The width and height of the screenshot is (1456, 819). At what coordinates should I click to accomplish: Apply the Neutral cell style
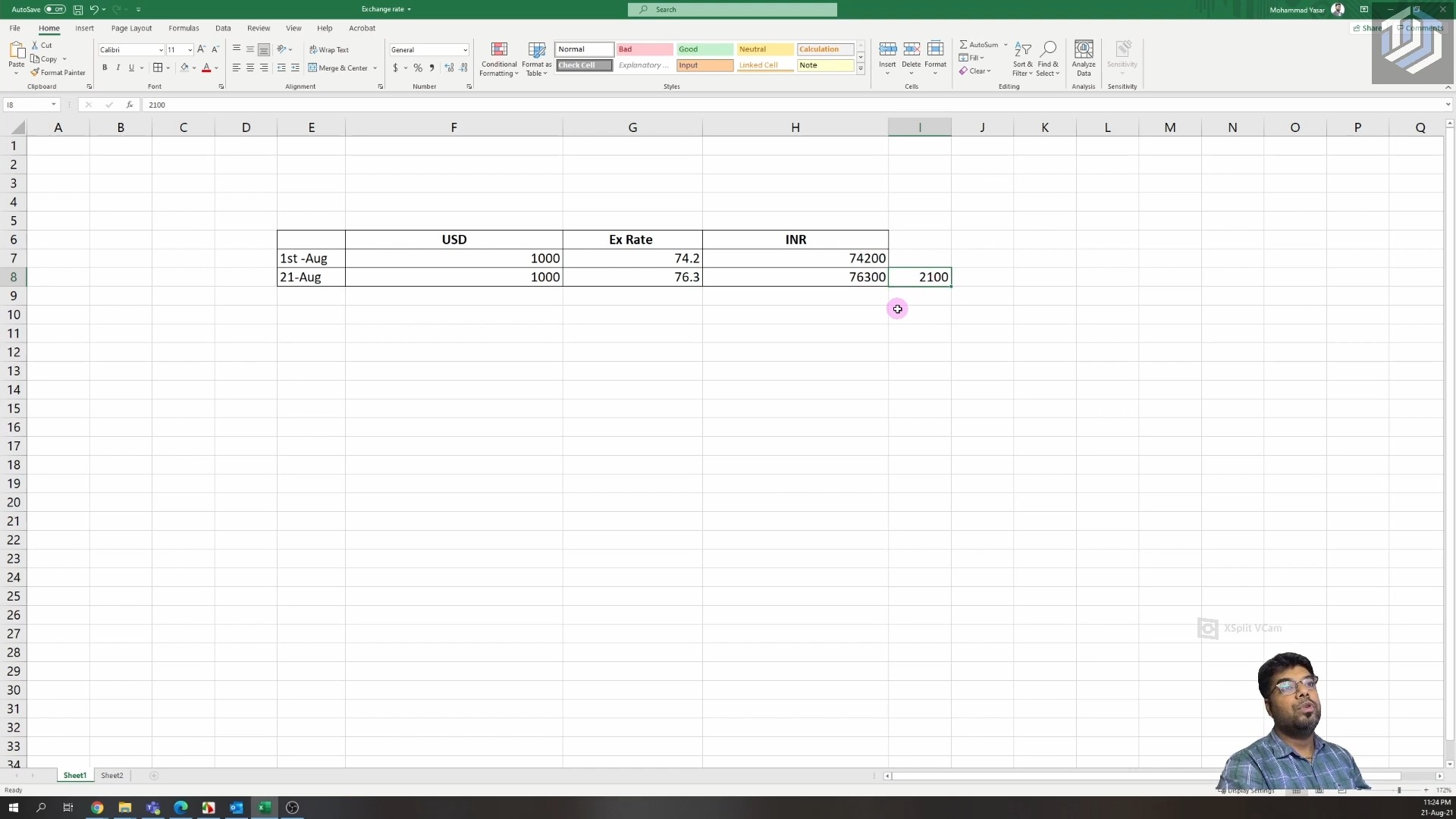(x=765, y=49)
